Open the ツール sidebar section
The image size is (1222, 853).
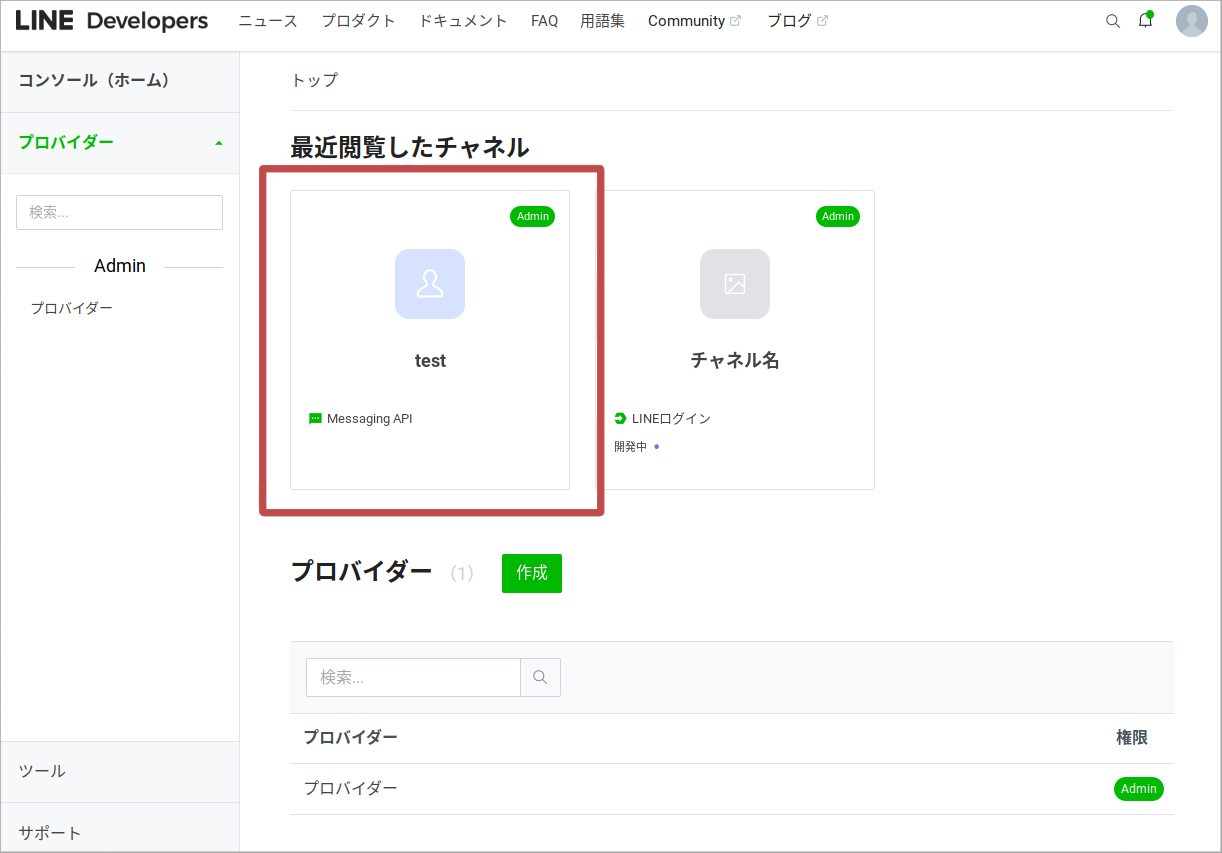42,771
